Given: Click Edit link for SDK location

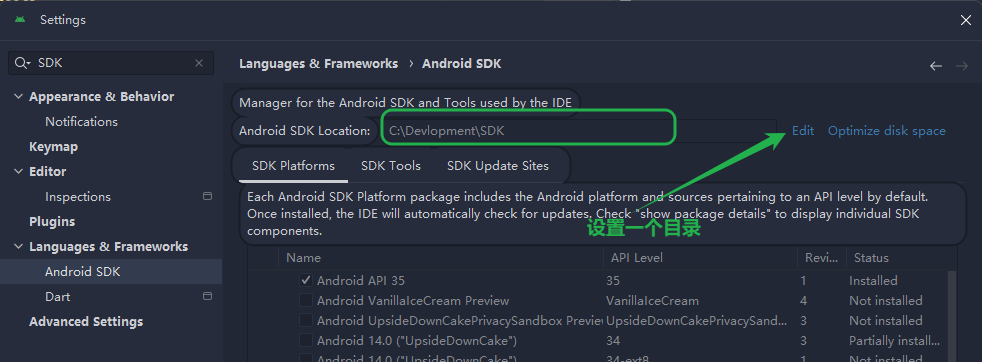Looking at the screenshot, I should (803, 131).
